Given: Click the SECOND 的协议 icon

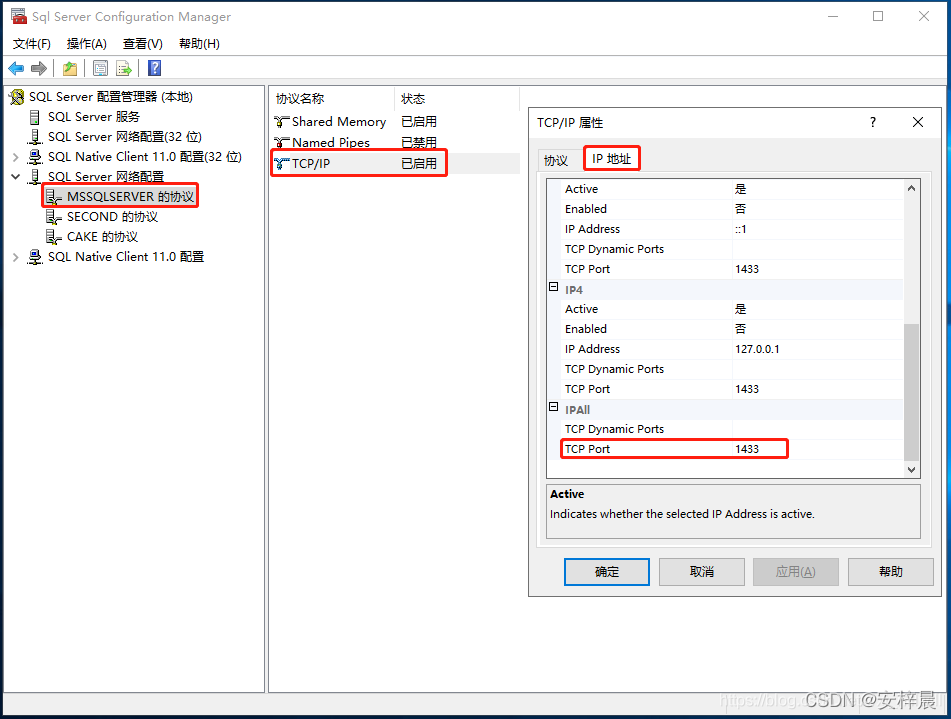Looking at the screenshot, I should (x=54, y=217).
